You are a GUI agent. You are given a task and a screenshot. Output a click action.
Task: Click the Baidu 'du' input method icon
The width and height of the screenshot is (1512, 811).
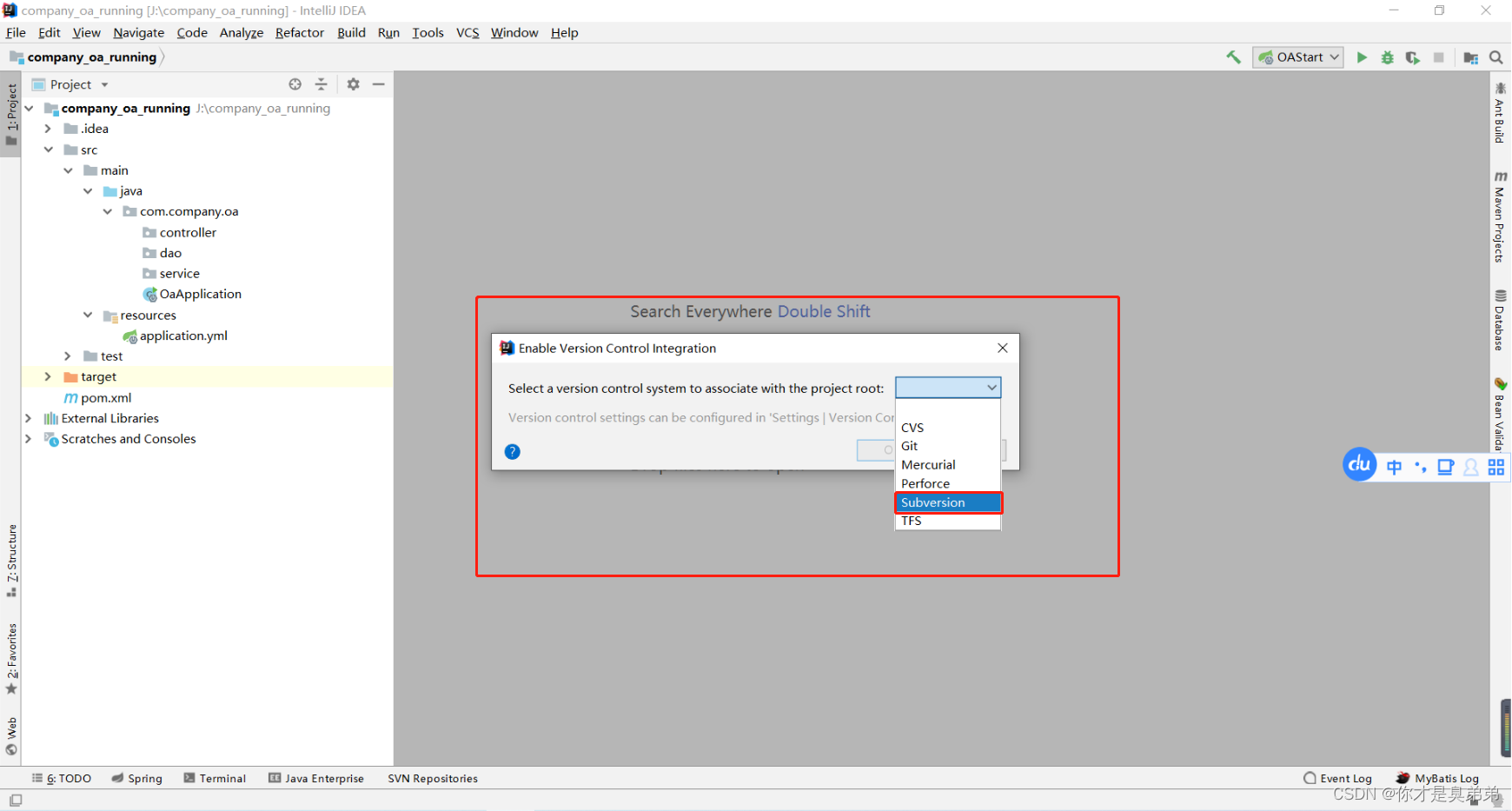point(1360,465)
